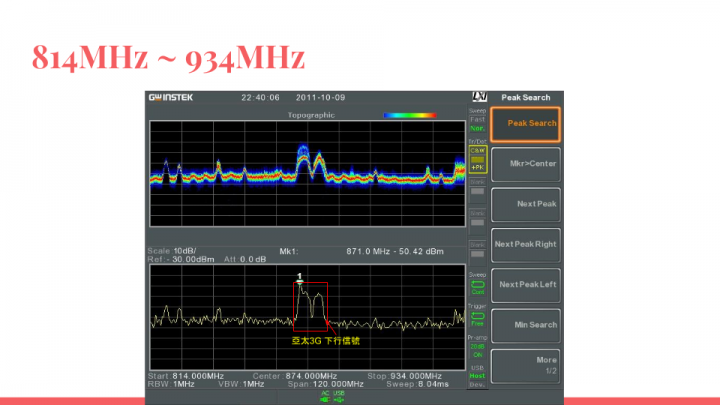
Task: Open More 1/2 softkey page
Action: 526,366
